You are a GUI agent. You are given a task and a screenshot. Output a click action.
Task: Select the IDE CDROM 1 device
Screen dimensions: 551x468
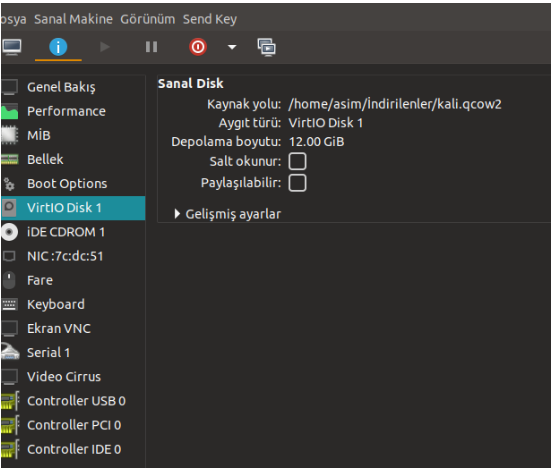pos(73,232)
